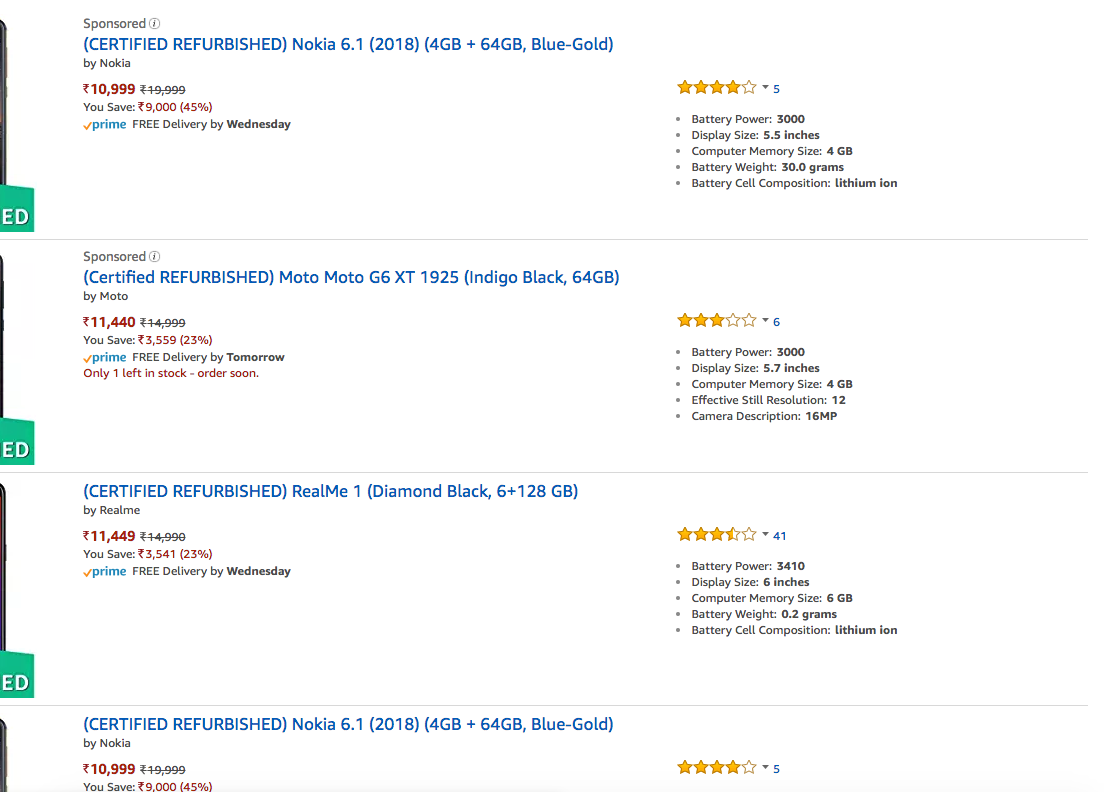Expand the ratings dropdown arrow for sponsored Nokia 6.1
Image resolution: width=1104 pixels, height=792 pixels.
765,88
